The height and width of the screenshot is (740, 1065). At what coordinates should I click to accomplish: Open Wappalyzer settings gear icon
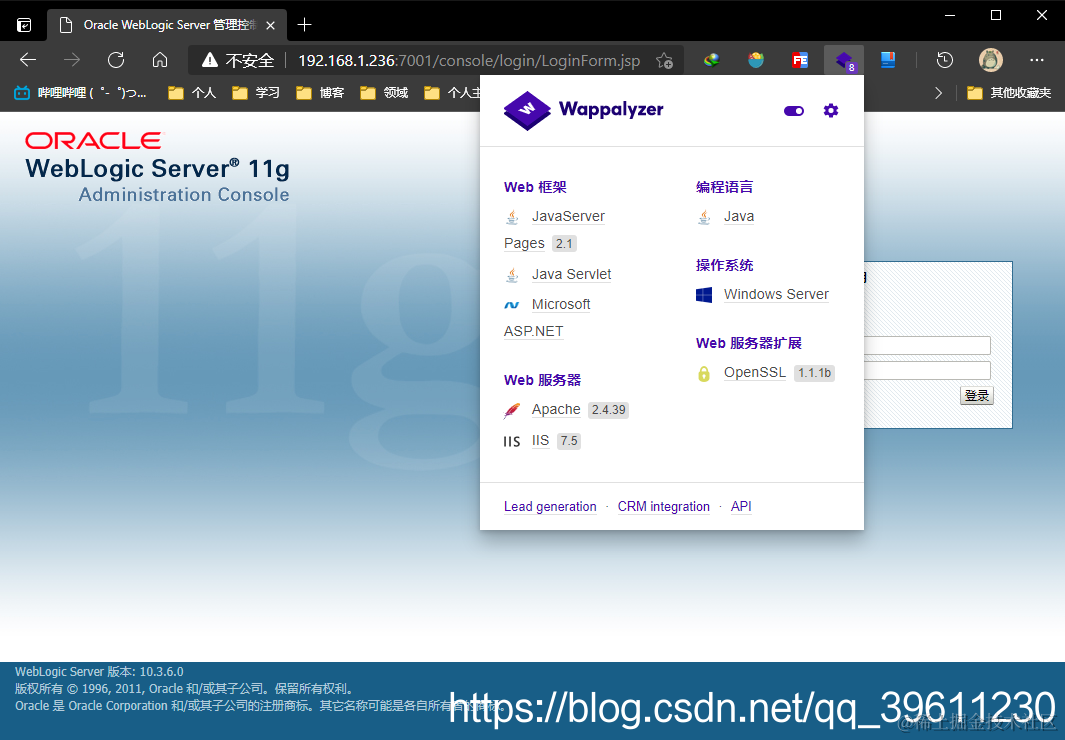(831, 111)
